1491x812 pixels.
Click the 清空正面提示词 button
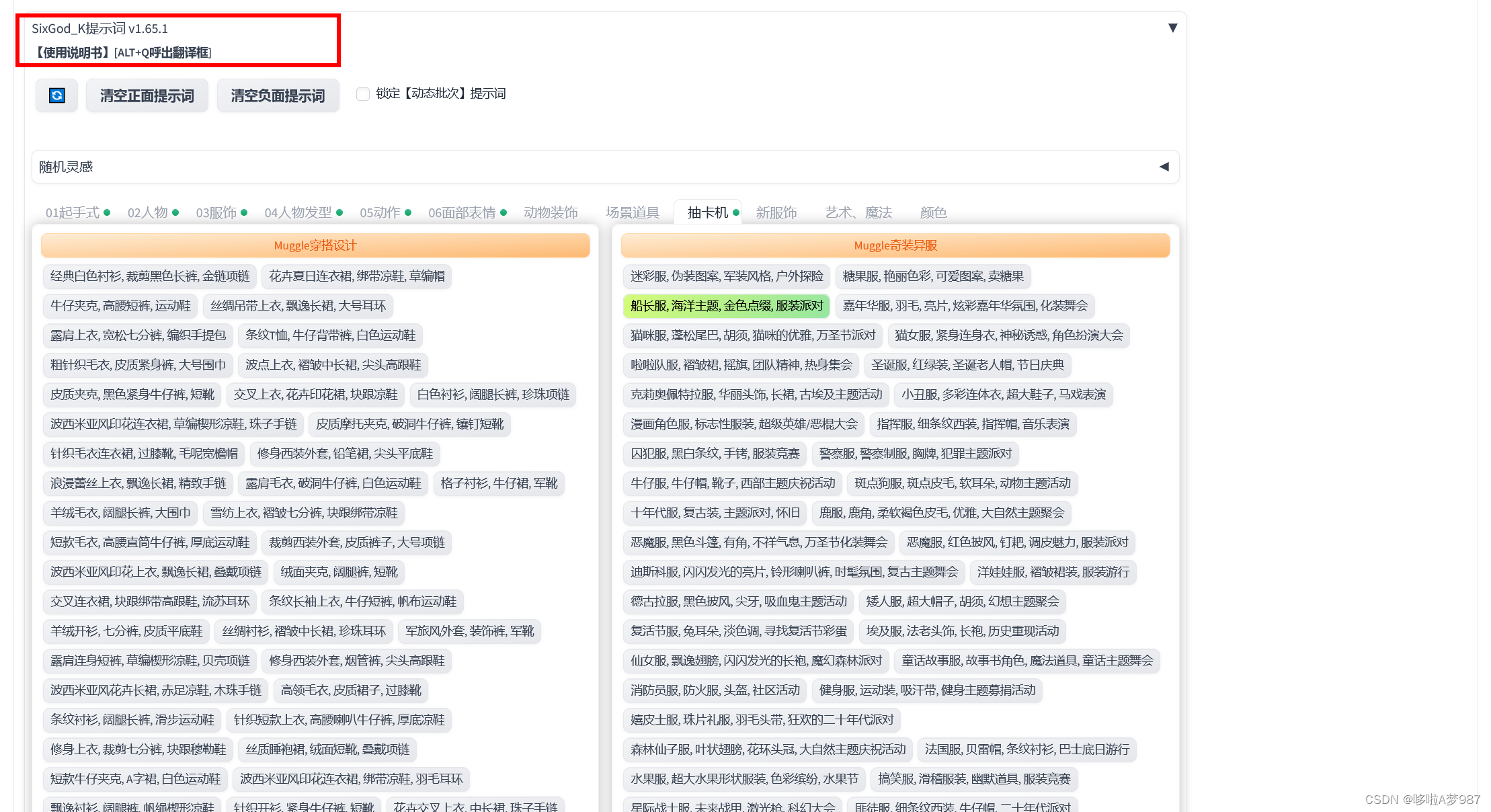pyautogui.click(x=147, y=95)
